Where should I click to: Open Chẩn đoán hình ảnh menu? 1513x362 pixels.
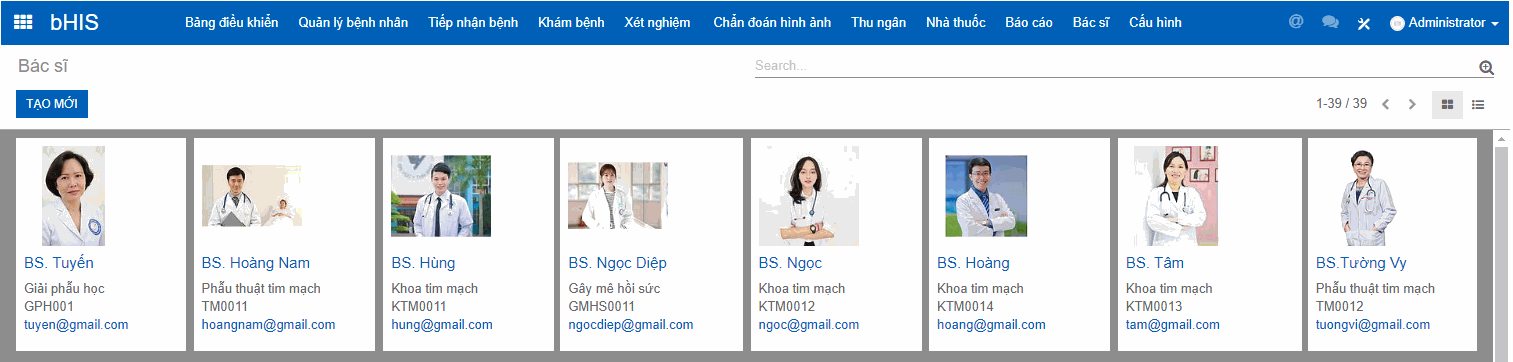pos(772,22)
